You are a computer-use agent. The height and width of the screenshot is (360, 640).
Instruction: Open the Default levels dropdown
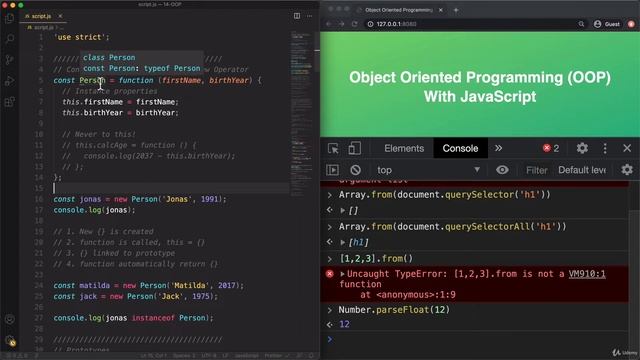[x=582, y=170]
